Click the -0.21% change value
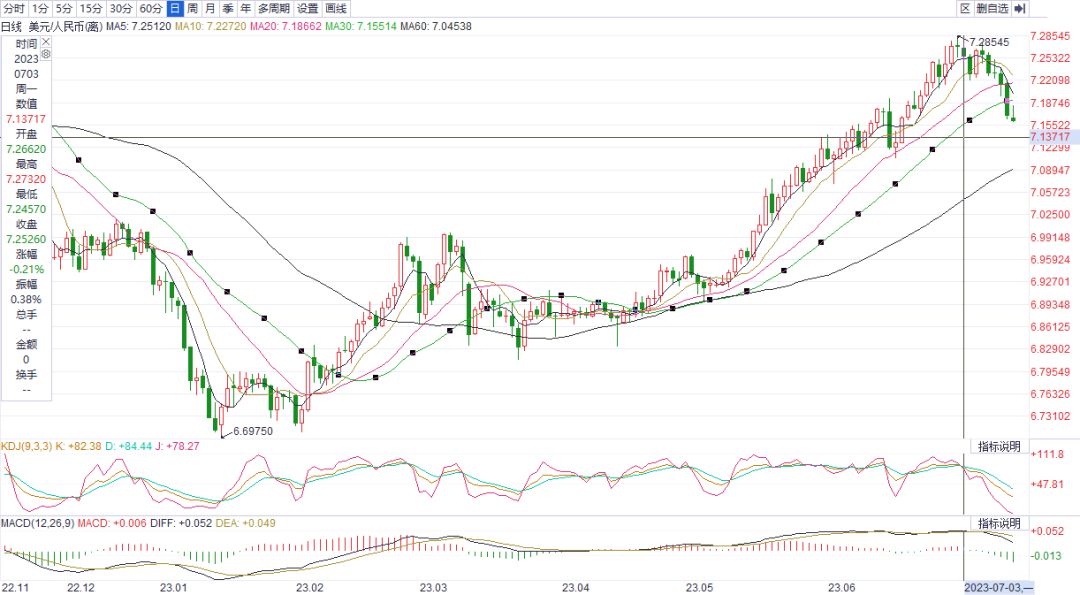The height and width of the screenshot is (595, 1080). 26,269
